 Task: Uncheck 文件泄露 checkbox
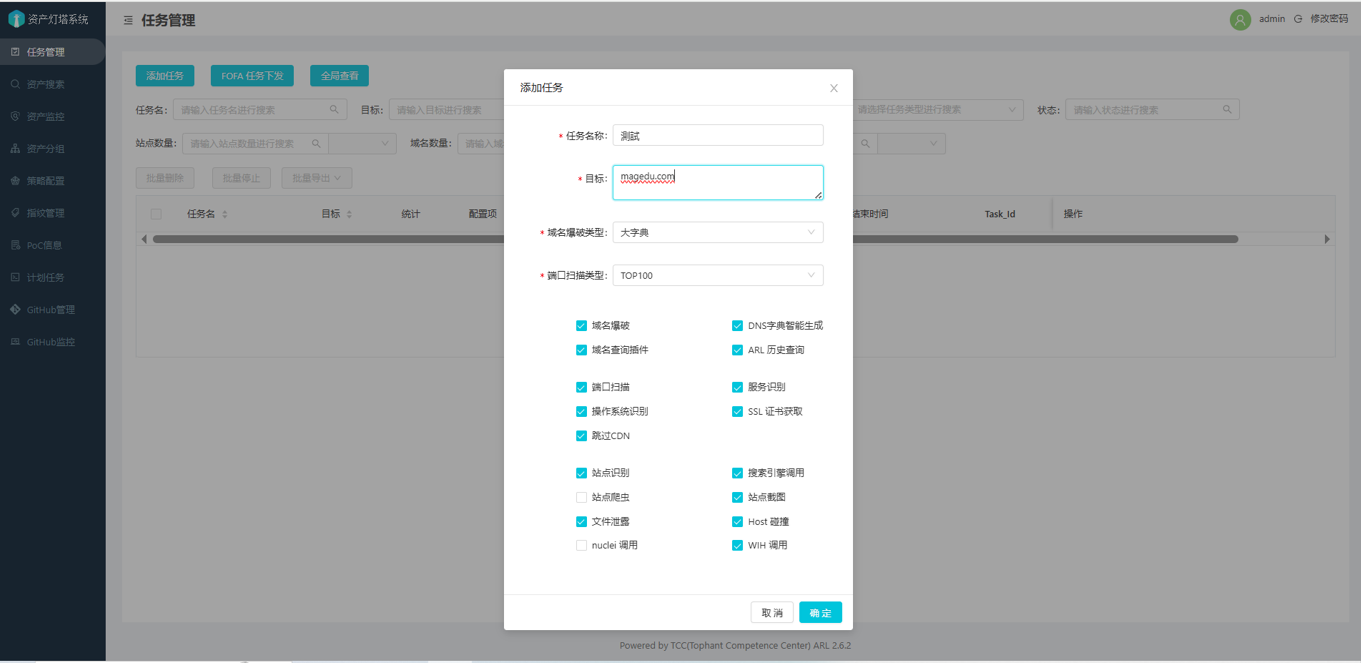[581, 522]
